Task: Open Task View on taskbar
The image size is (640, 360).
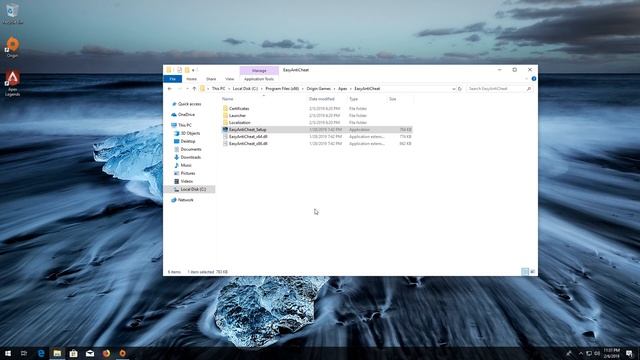Action: [x=24, y=353]
